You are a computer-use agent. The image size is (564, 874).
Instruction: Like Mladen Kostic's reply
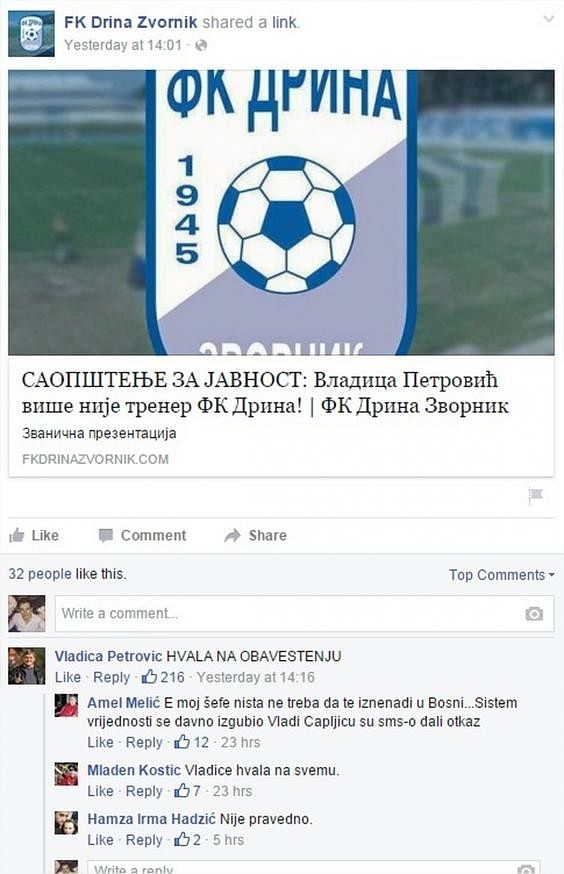(x=100, y=791)
